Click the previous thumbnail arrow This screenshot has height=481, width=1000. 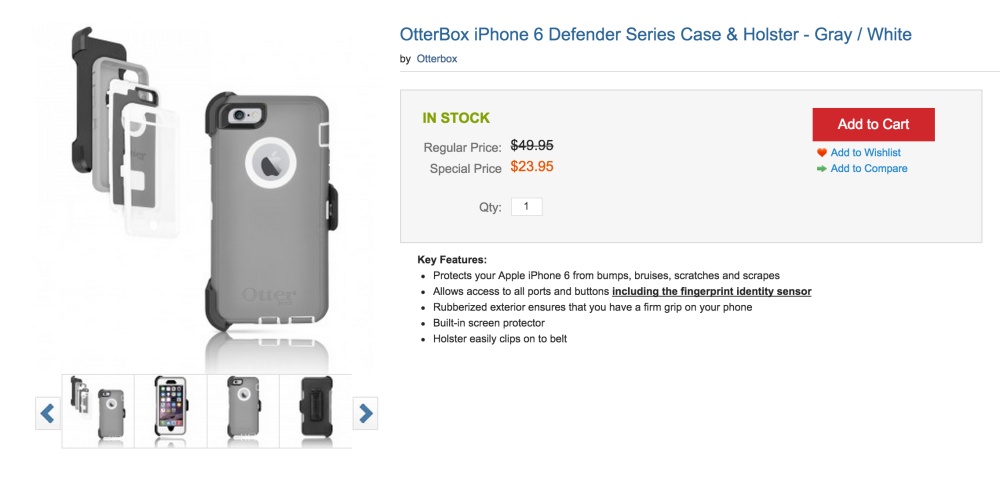(47, 412)
